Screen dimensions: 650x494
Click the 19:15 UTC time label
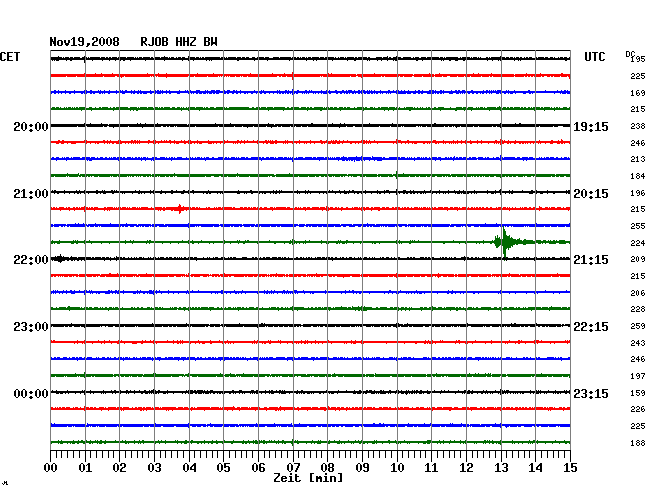click(591, 126)
